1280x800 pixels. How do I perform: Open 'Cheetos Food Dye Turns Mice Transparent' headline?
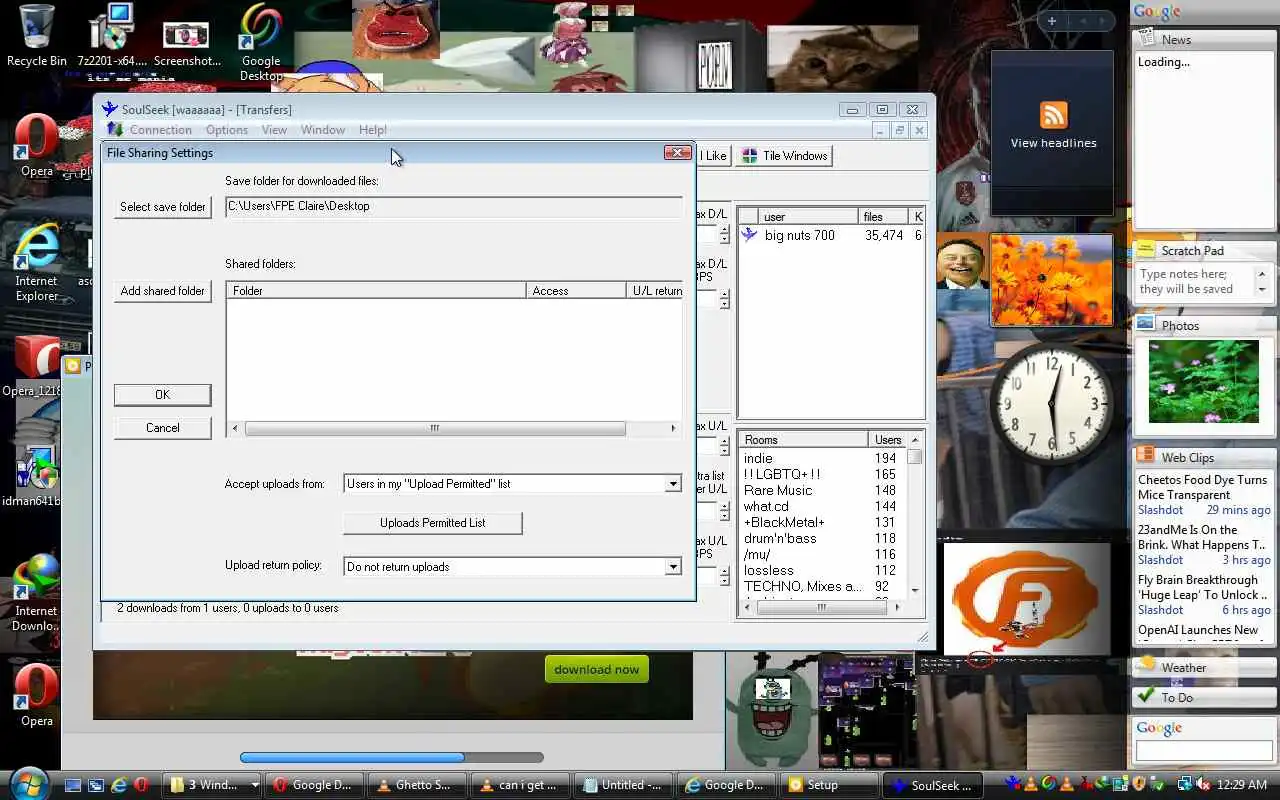click(x=1203, y=487)
